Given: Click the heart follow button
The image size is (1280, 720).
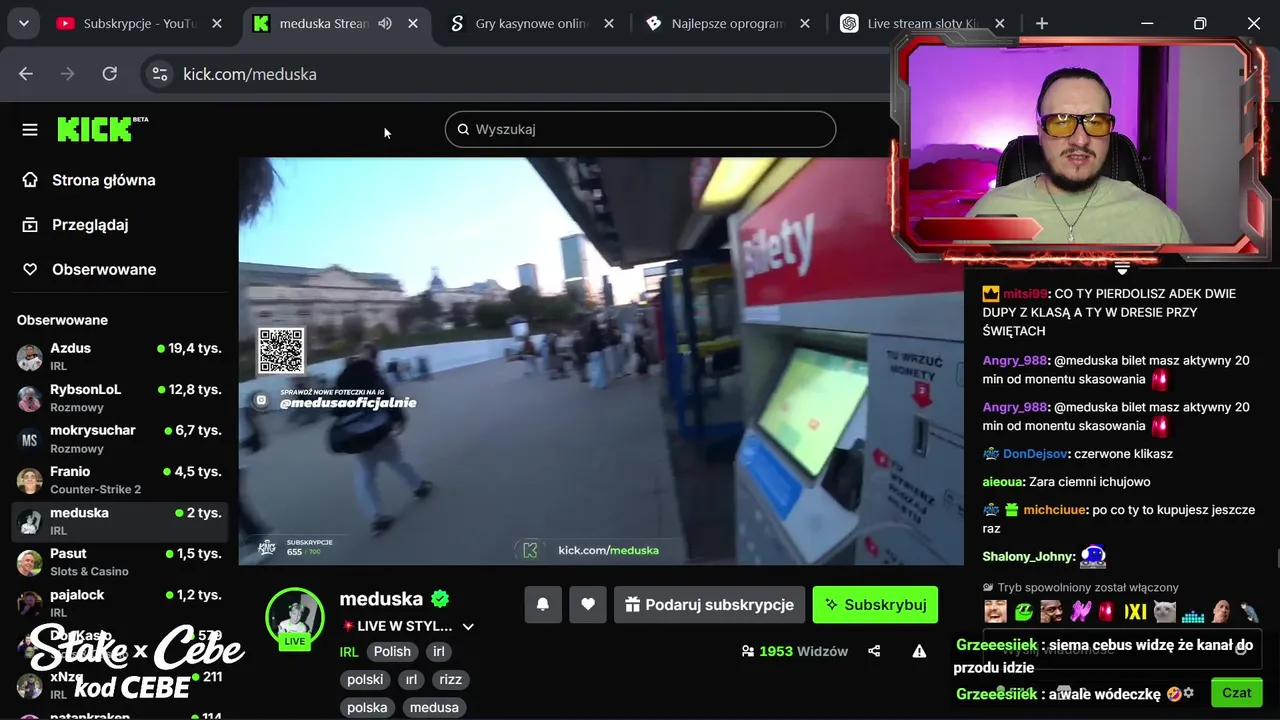Looking at the screenshot, I should point(588,604).
